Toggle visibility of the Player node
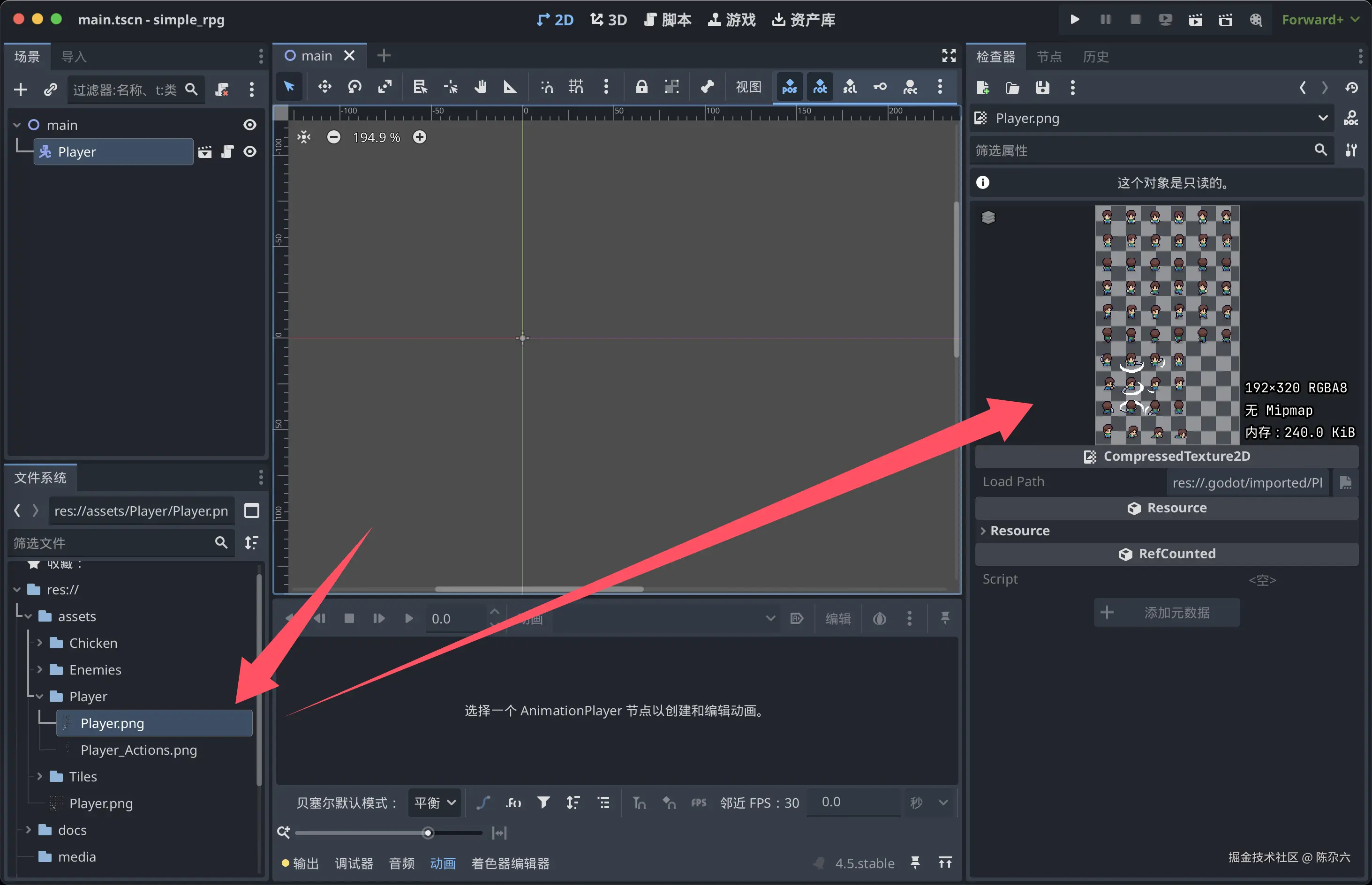Screen dimensions: 1372x885 click(249, 152)
